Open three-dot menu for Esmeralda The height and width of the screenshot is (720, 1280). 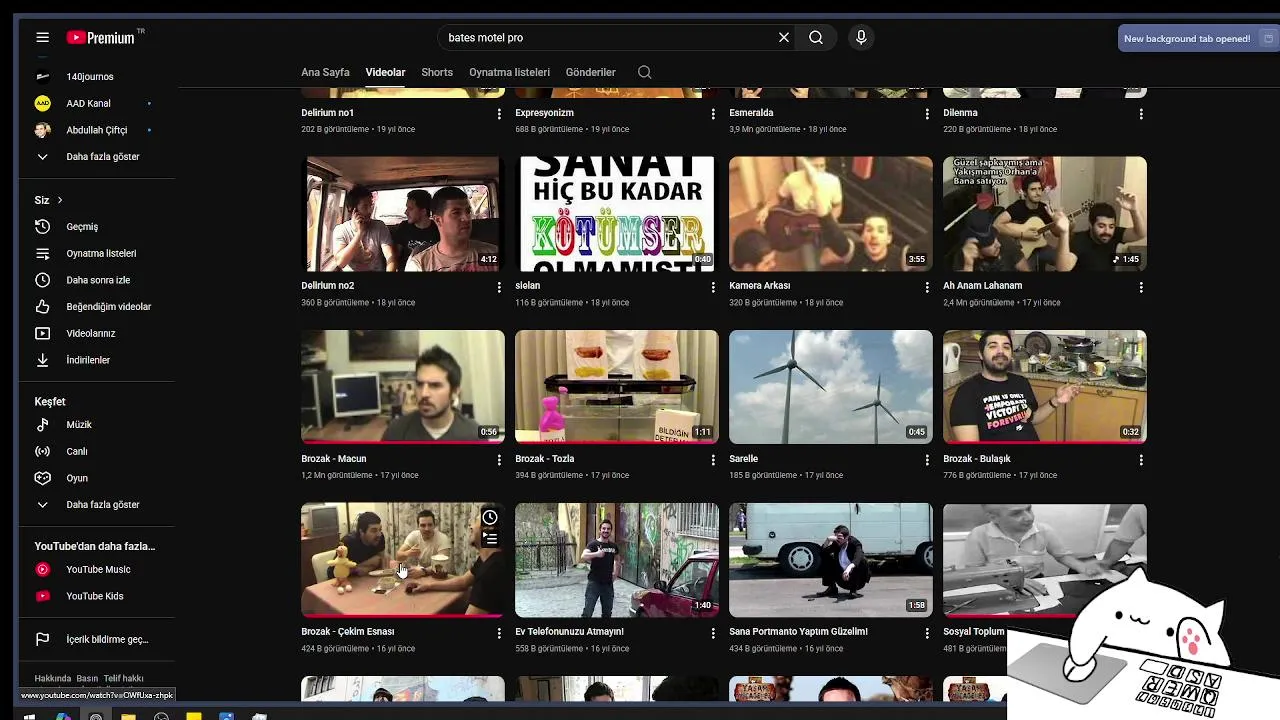pos(927,114)
